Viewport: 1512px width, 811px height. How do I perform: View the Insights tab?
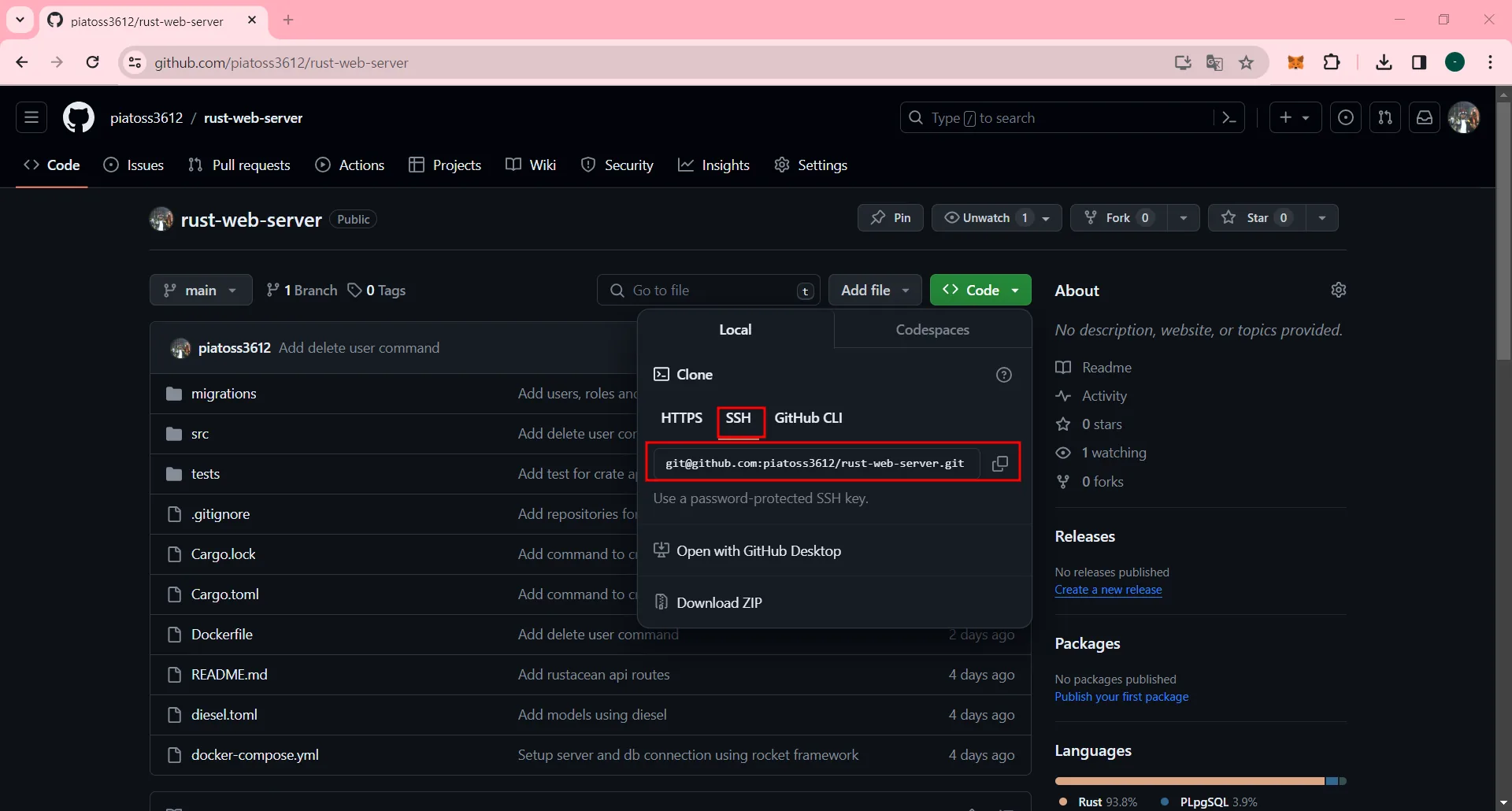714,165
